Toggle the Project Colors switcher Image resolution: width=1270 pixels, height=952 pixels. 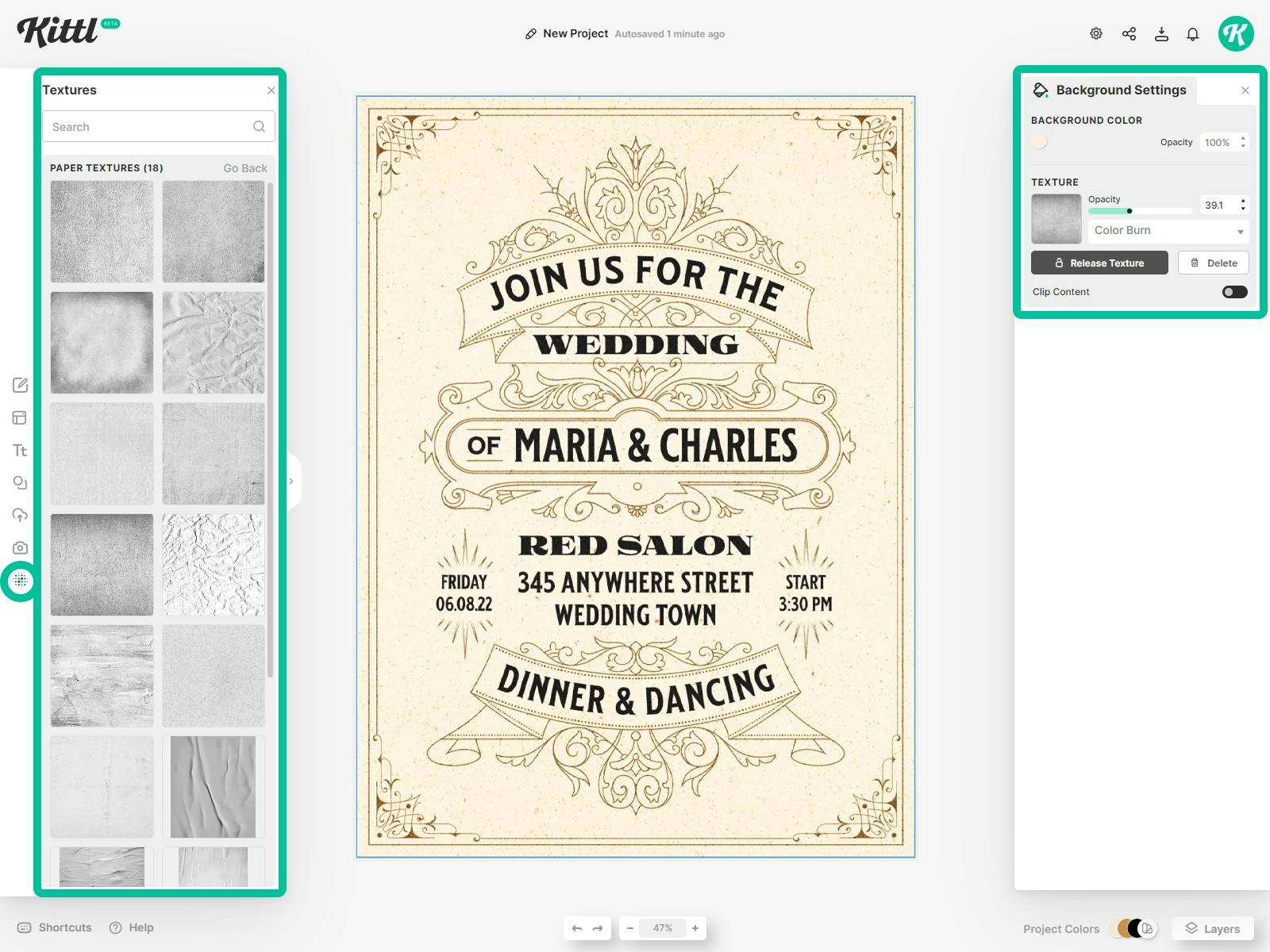click(1136, 928)
